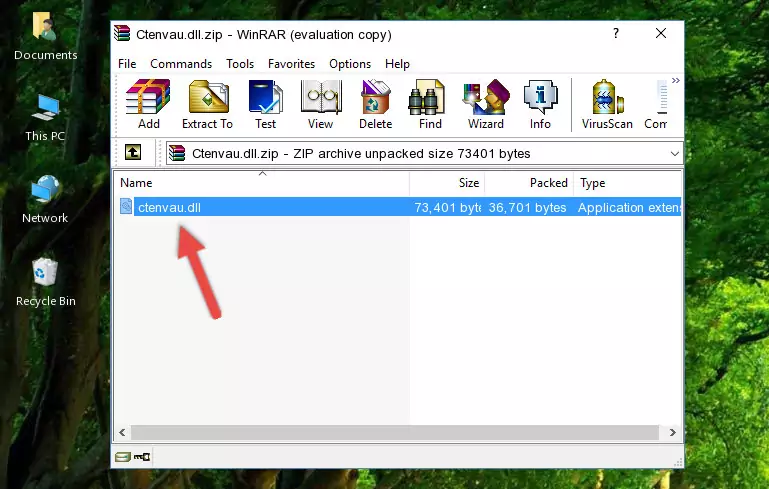Viewport: 769px width, 489px height.
Task: Click the horizontal scrollbar thumb
Action: 395,432
